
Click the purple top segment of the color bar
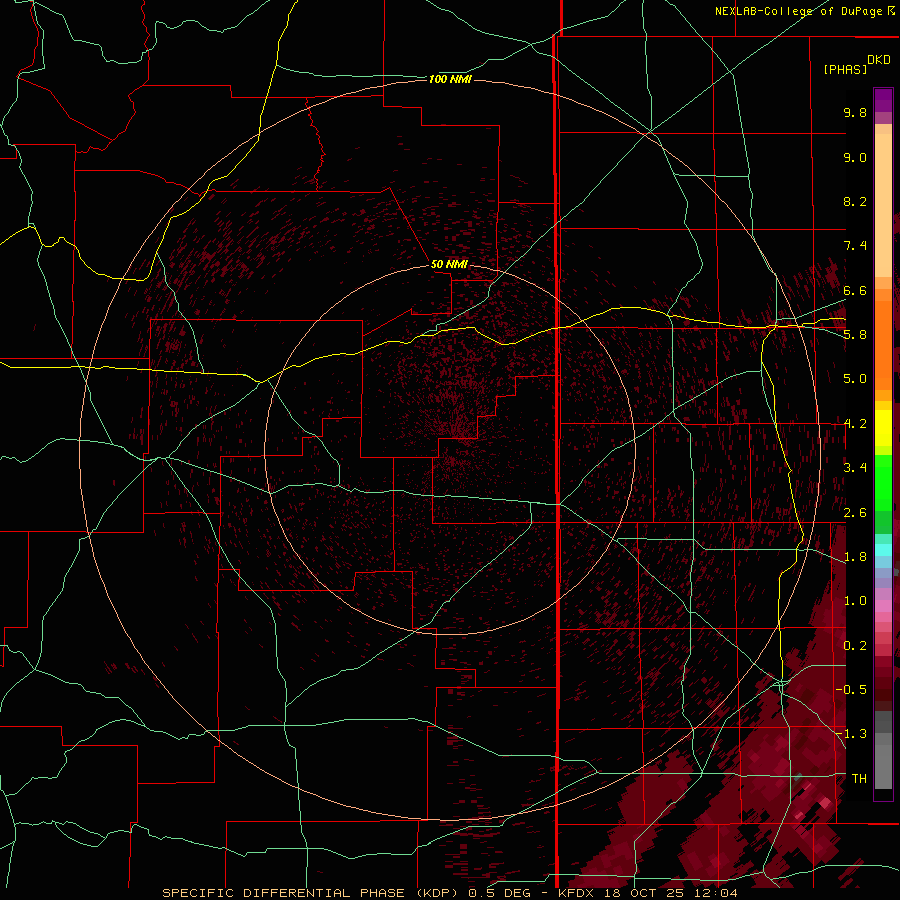click(883, 100)
